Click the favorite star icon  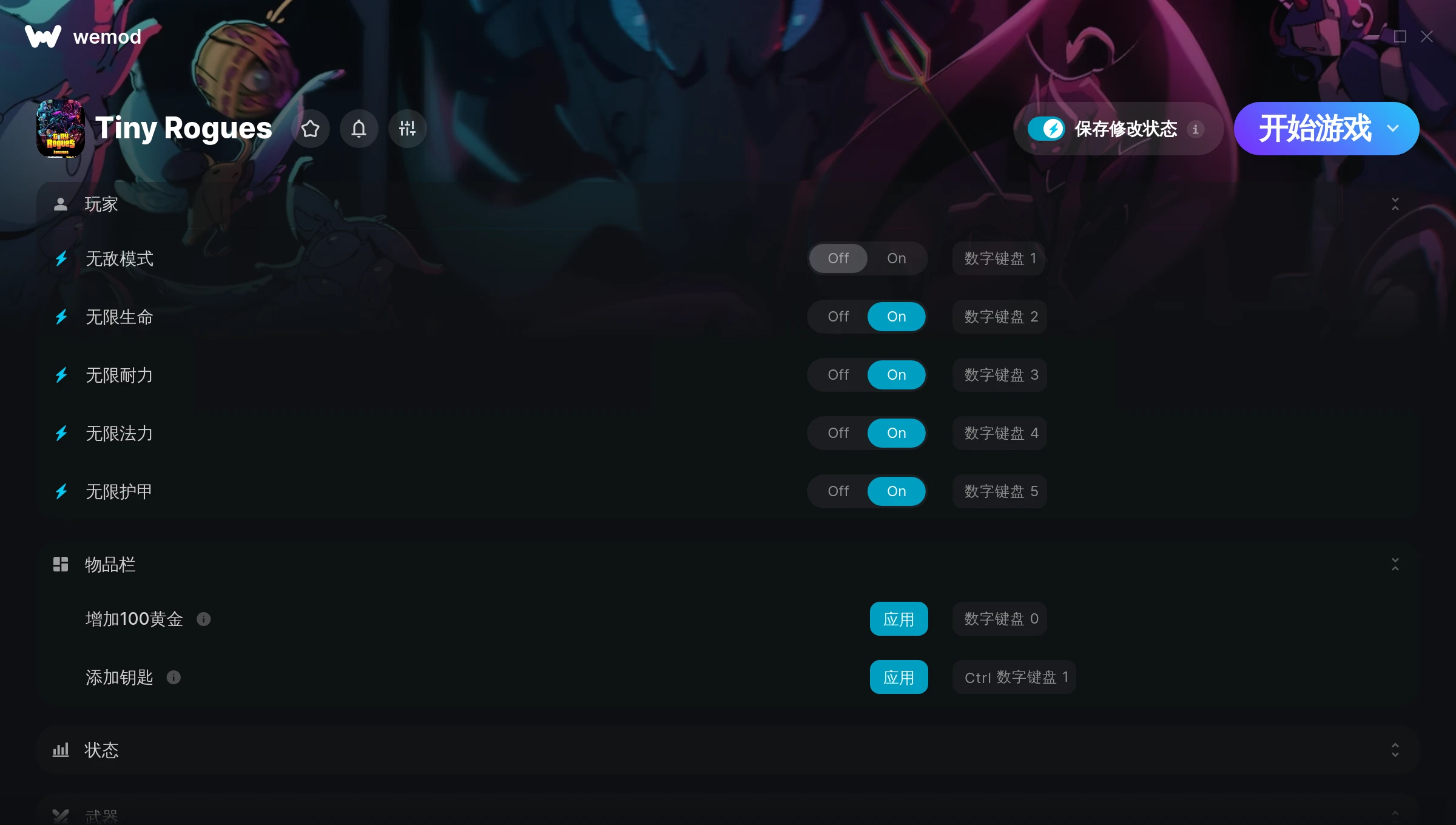[x=310, y=129]
